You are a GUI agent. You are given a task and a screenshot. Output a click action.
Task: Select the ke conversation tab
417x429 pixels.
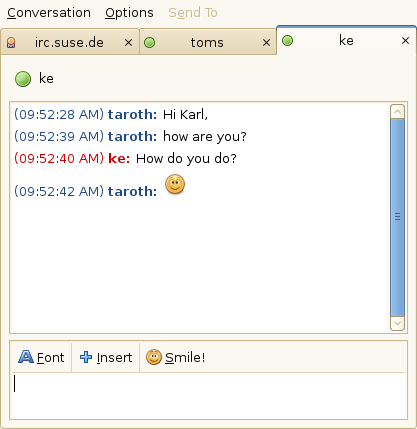pyautogui.click(x=346, y=41)
